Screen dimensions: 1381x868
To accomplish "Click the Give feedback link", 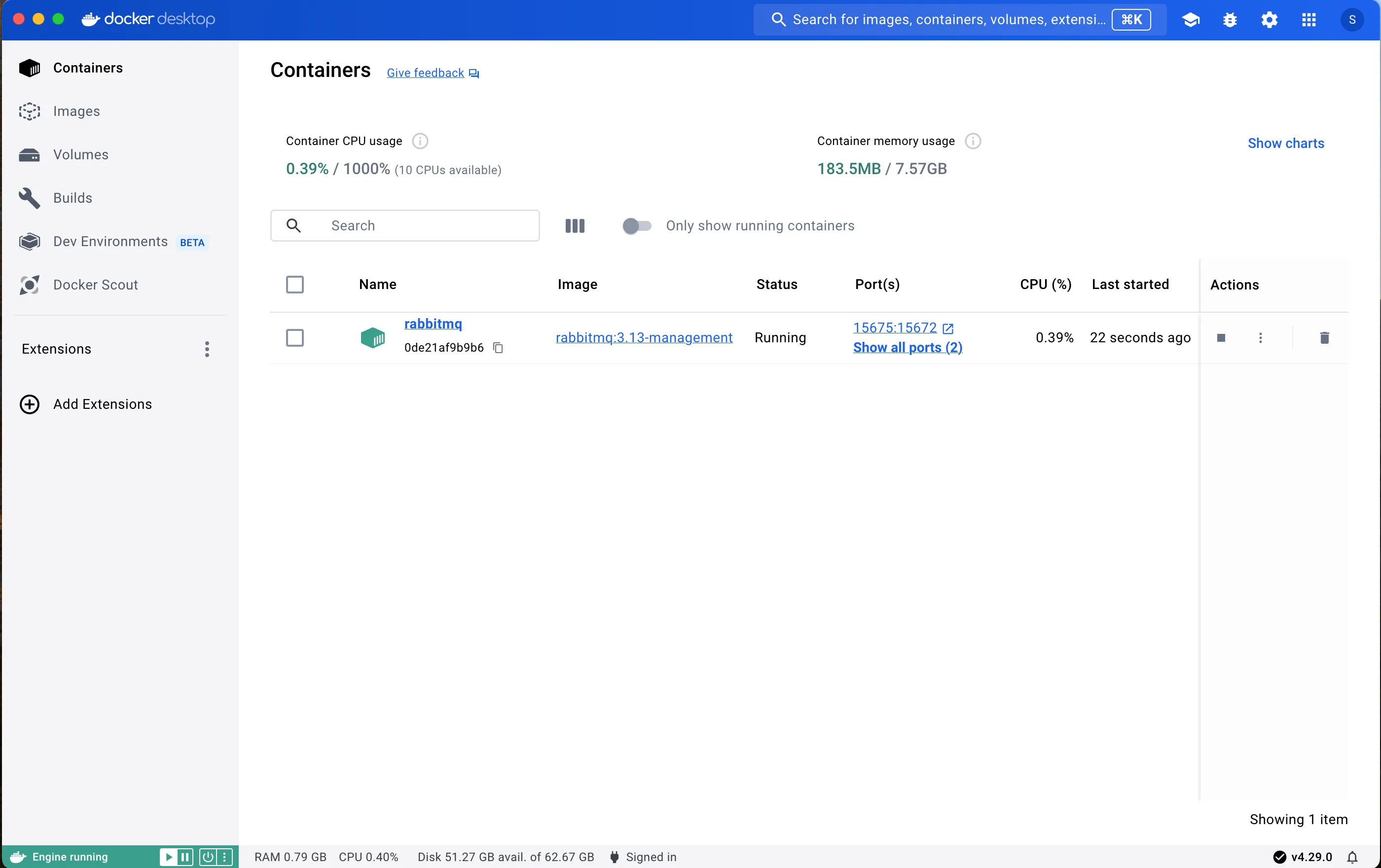I will pyautogui.click(x=433, y=73).
